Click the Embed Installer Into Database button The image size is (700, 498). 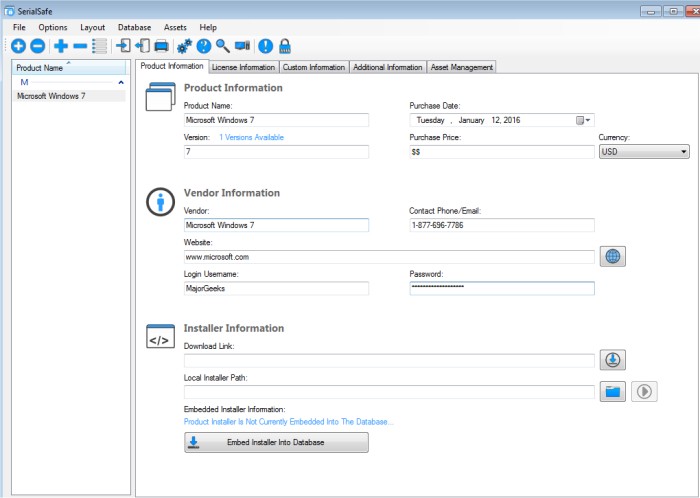coord(276,442)
